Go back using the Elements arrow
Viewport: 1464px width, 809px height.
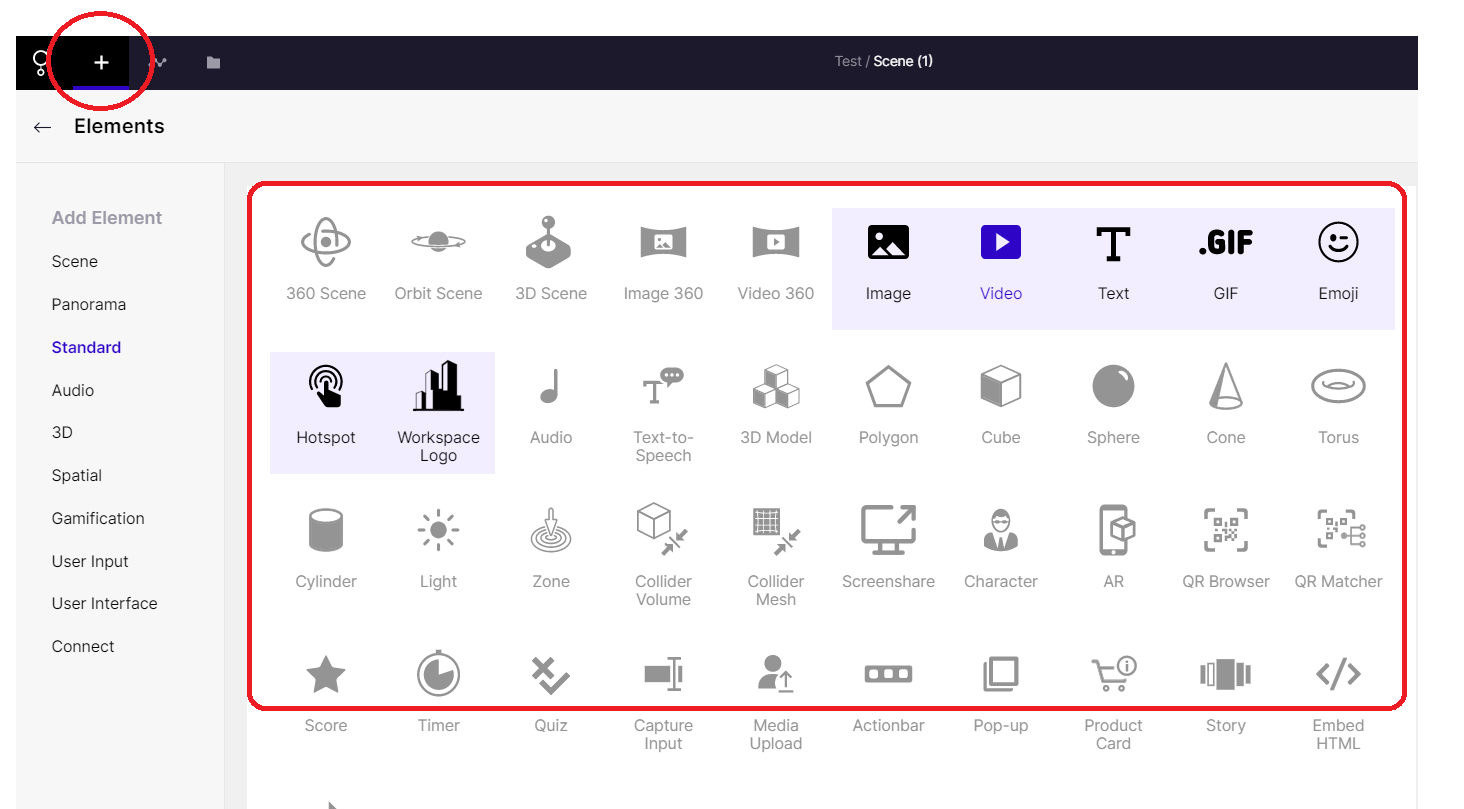[42, 127]
